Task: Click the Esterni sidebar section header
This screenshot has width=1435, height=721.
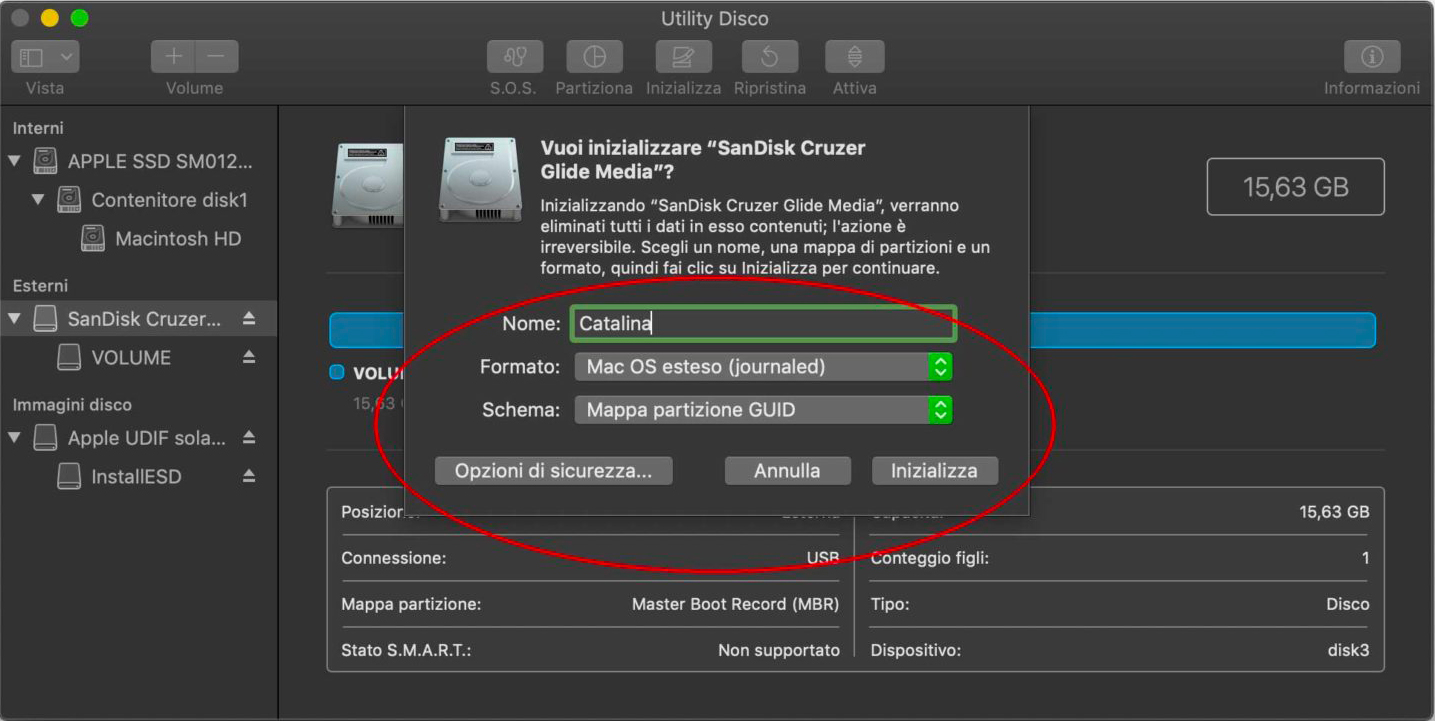Action: tap(40, 286)
